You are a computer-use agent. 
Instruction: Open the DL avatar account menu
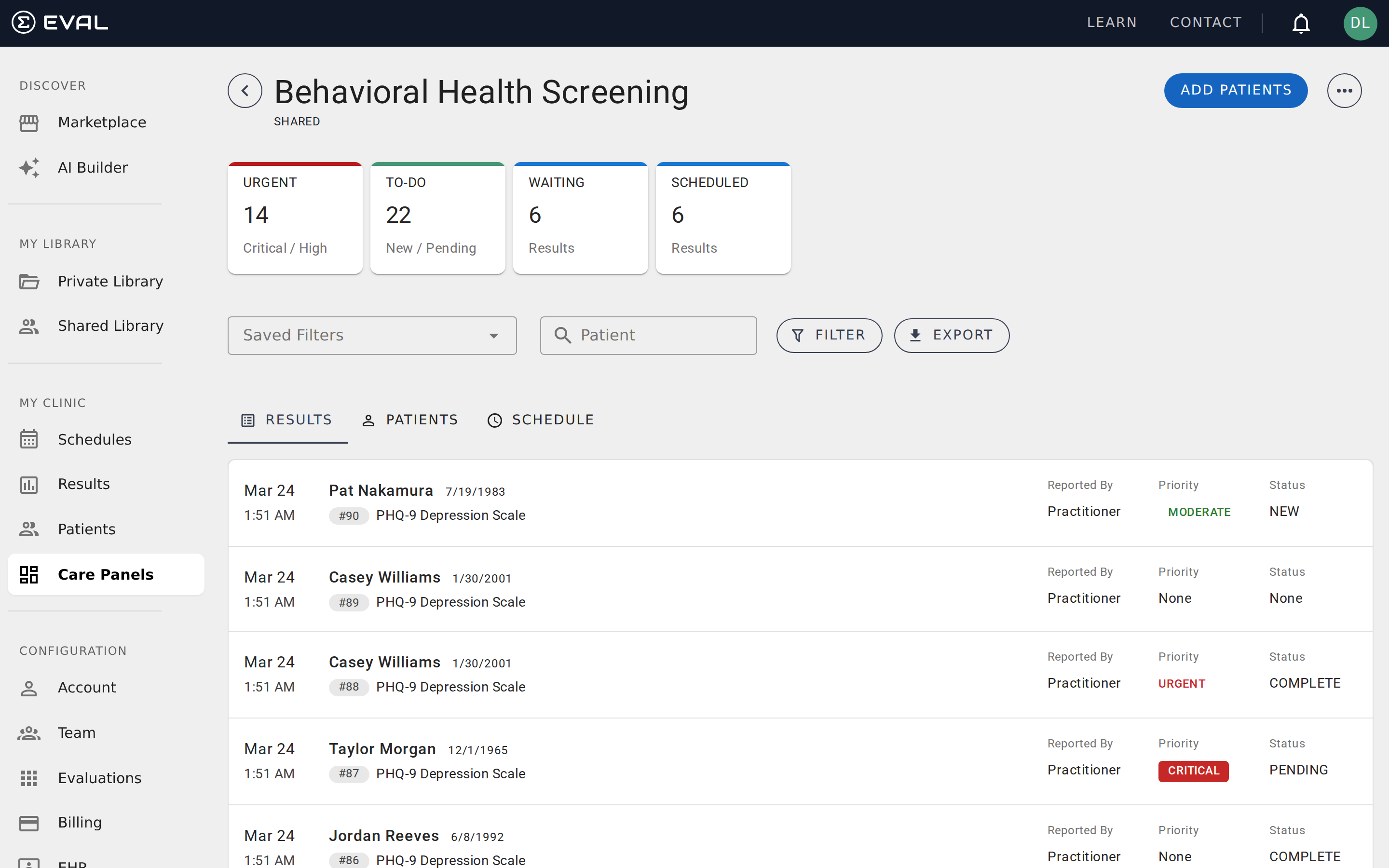click(1360, 23)
